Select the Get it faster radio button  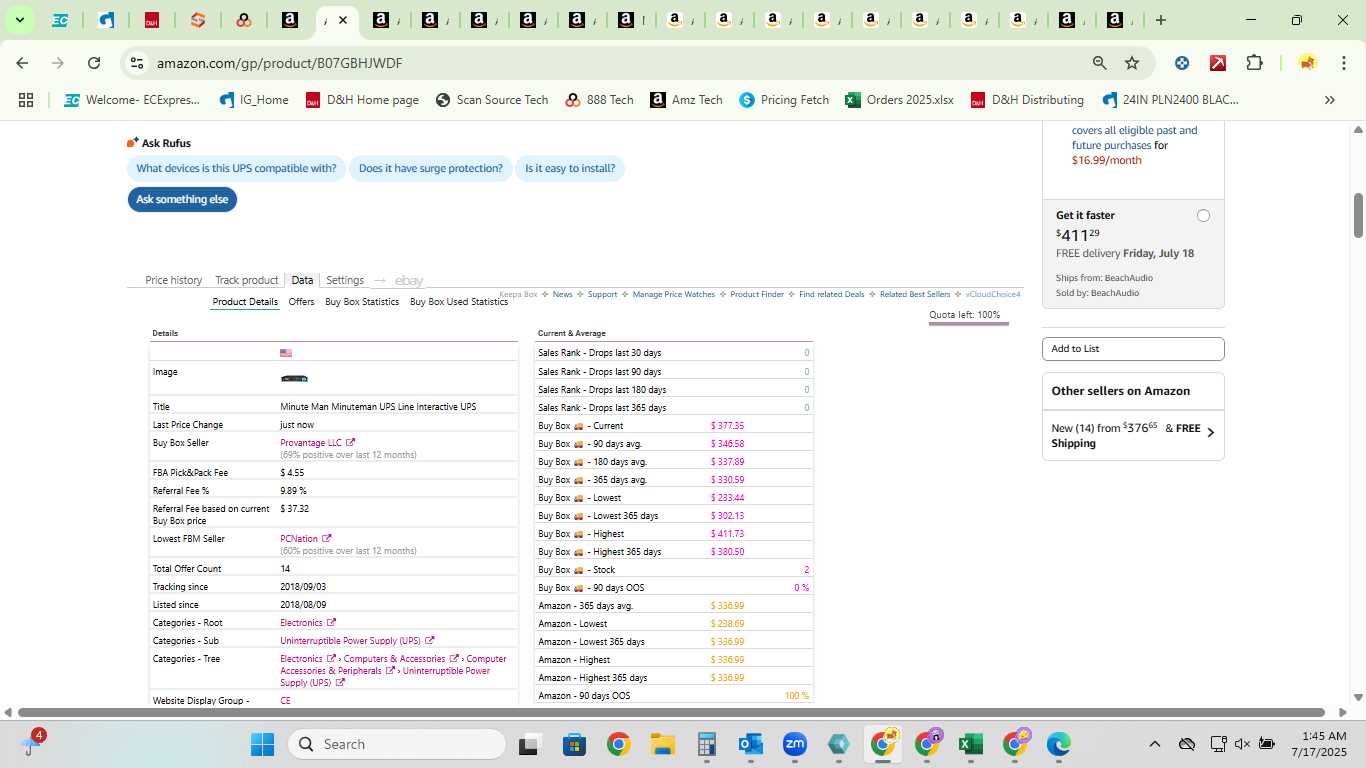(x=1203, y=216)
